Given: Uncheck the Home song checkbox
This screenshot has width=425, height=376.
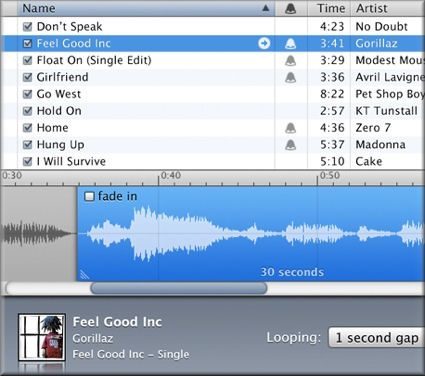Looking at the screenshot, I should [28, 128].
